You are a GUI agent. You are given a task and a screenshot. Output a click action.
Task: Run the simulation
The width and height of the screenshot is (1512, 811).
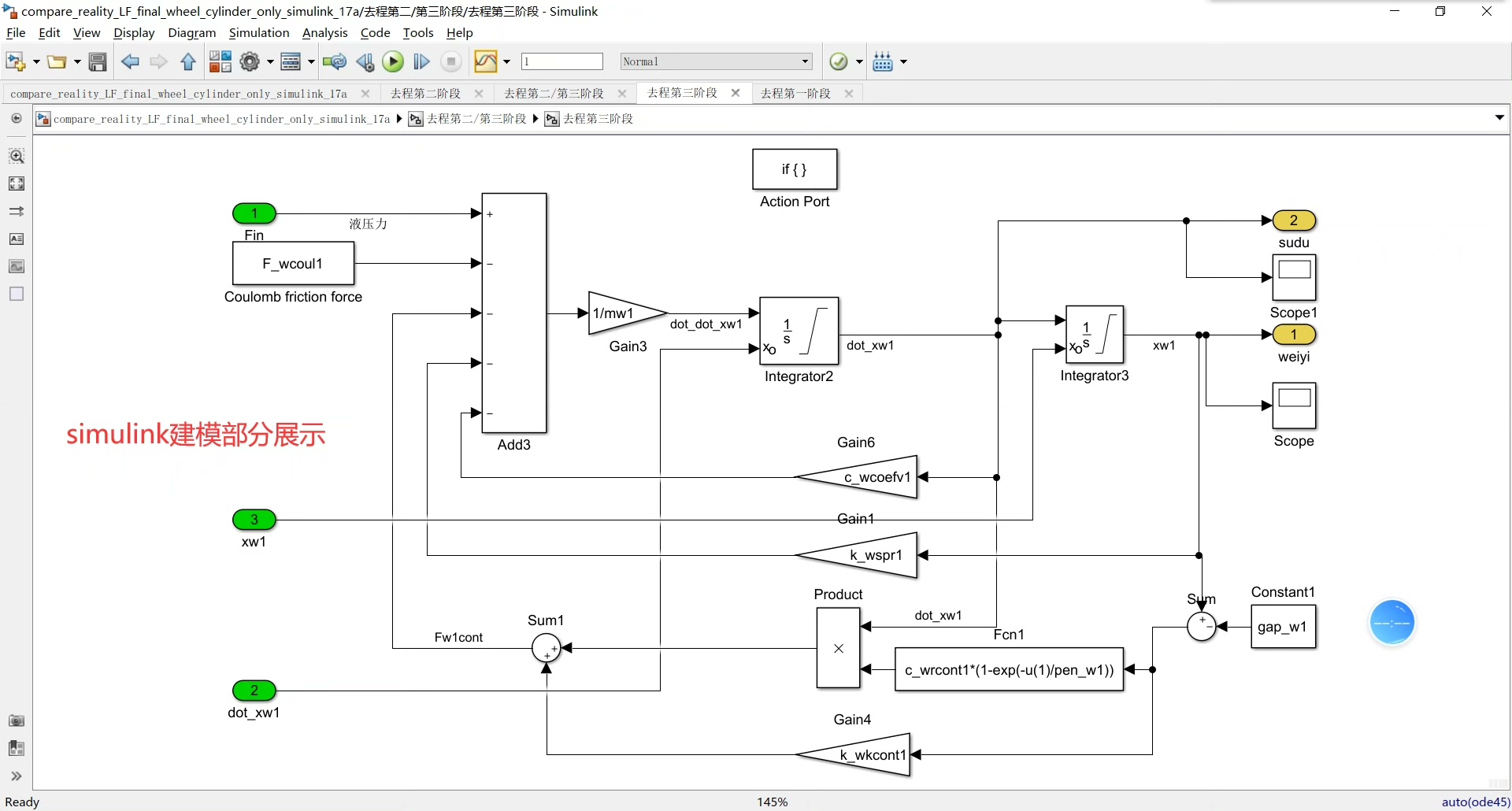point(392,61)
